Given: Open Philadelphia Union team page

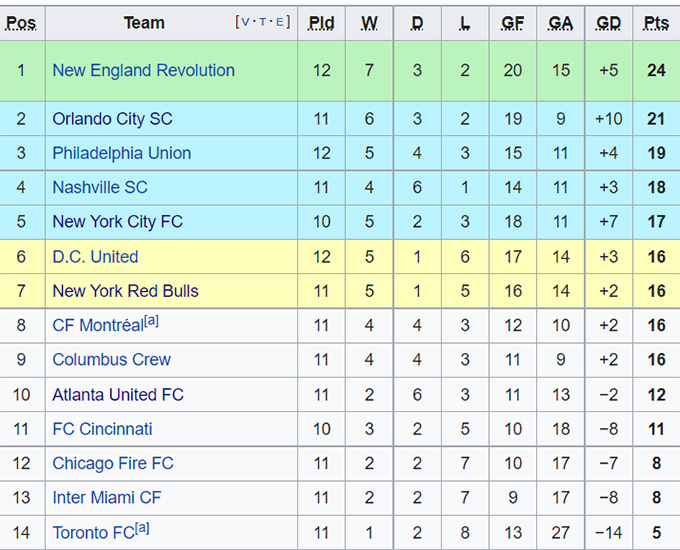Looking at the screenshot, I should (121, 153).
